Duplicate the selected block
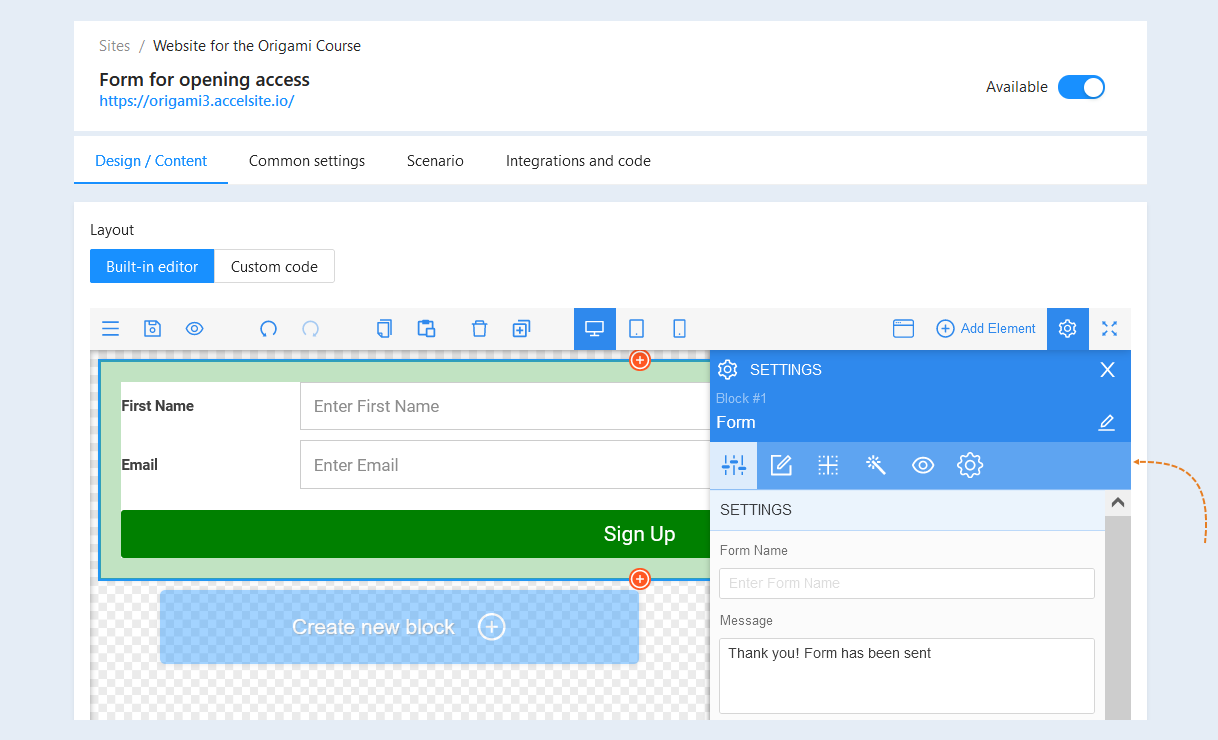The height and width of the screenshot is (740, 1218). pyautogui.click(x=521, y=329)
